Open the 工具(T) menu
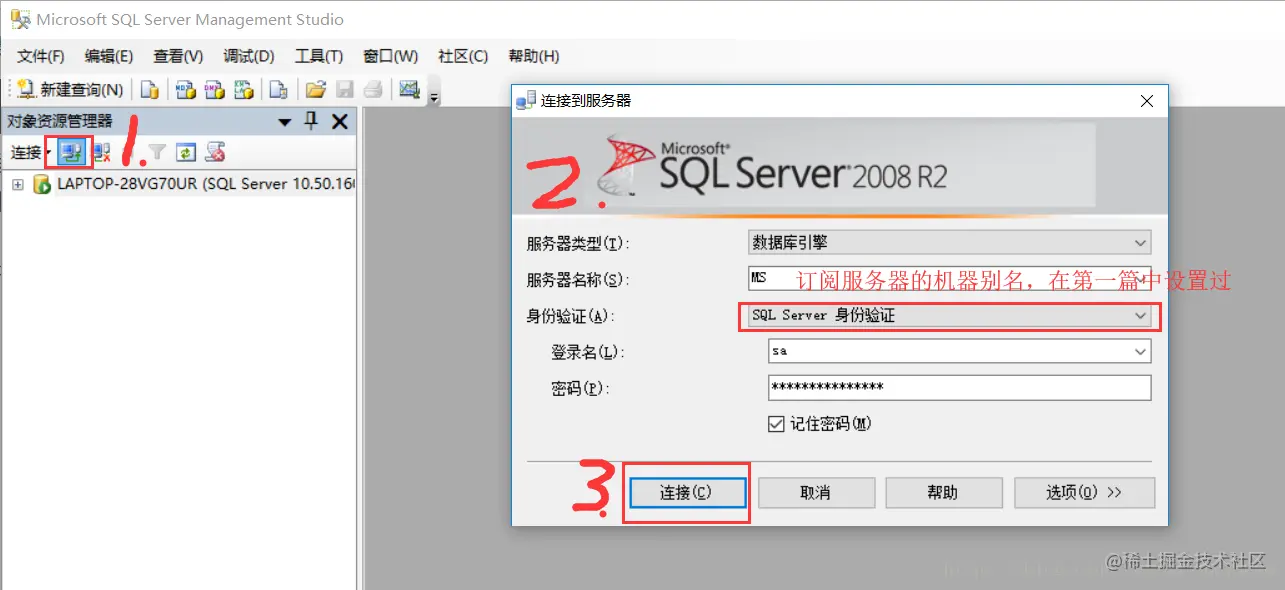The image size is (1285, 590). click(319, 56)
